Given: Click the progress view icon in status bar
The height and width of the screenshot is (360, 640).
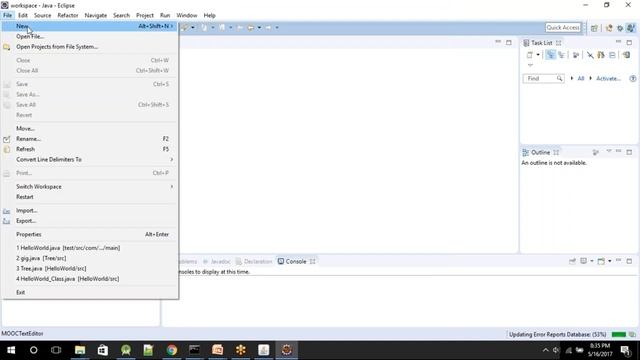Looking at the screenshot, I should coord(632,335).
